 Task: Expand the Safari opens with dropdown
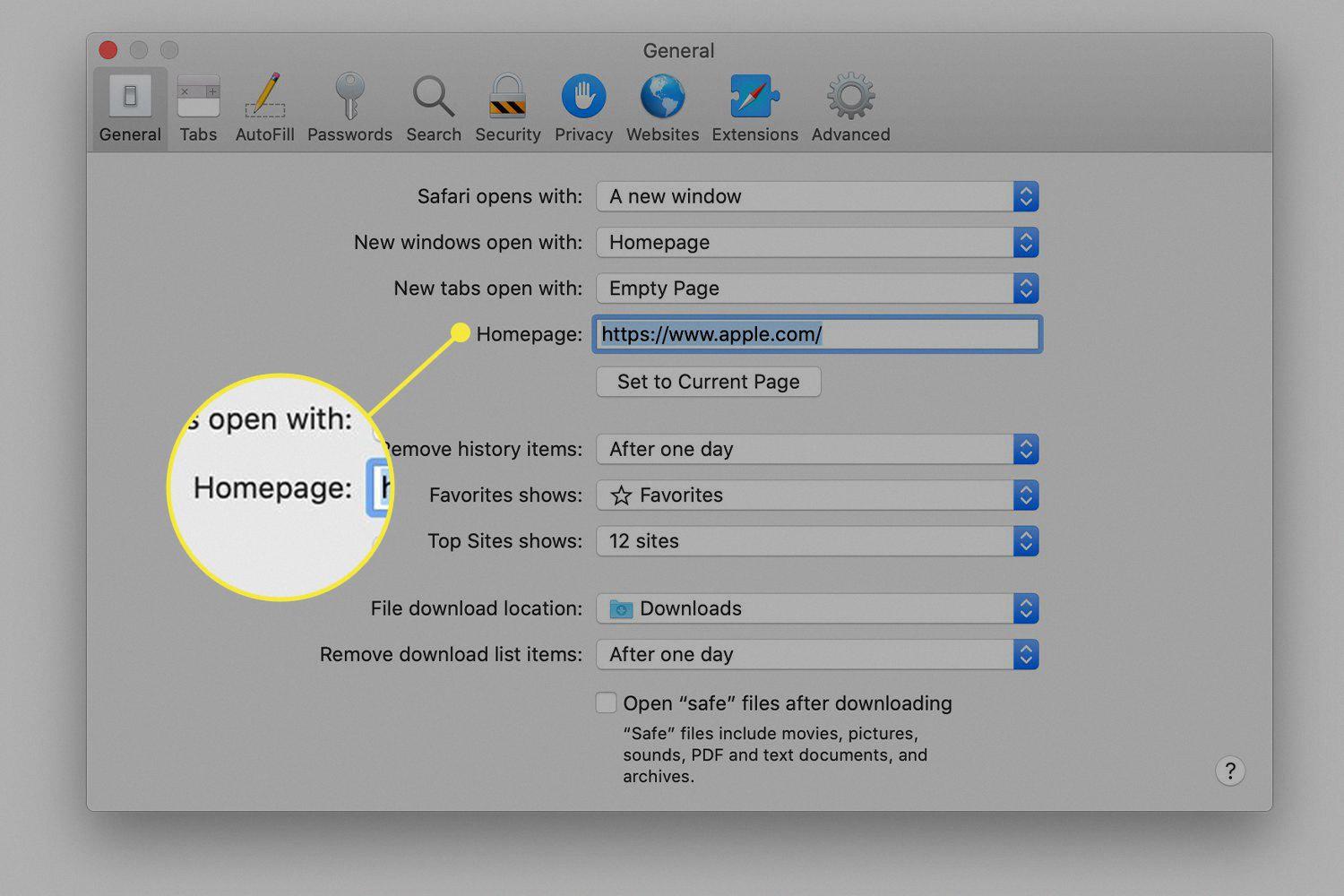point(817,196)
